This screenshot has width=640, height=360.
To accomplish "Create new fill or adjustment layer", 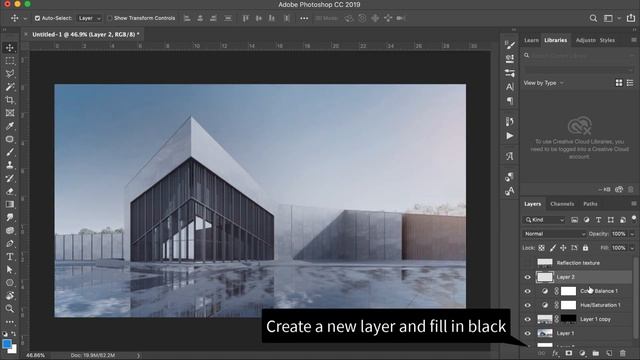I will click(582, 353).
